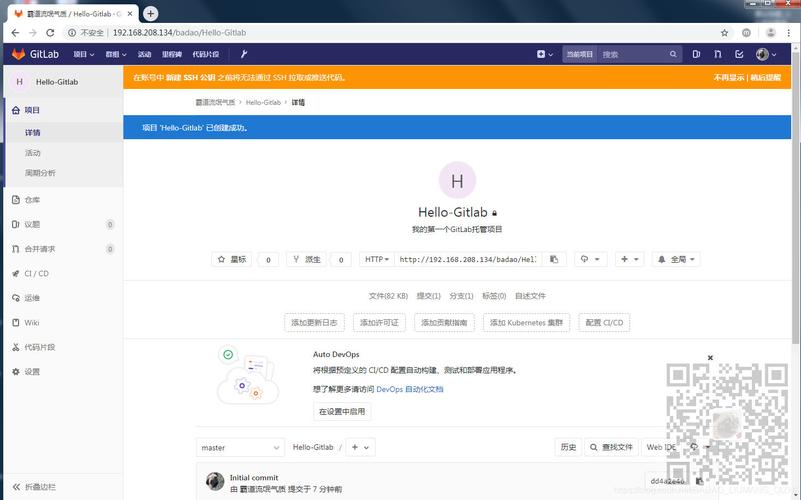Click 添加更新日志 button
Screen dimensions: 801x500
click(x=314, y=323)
